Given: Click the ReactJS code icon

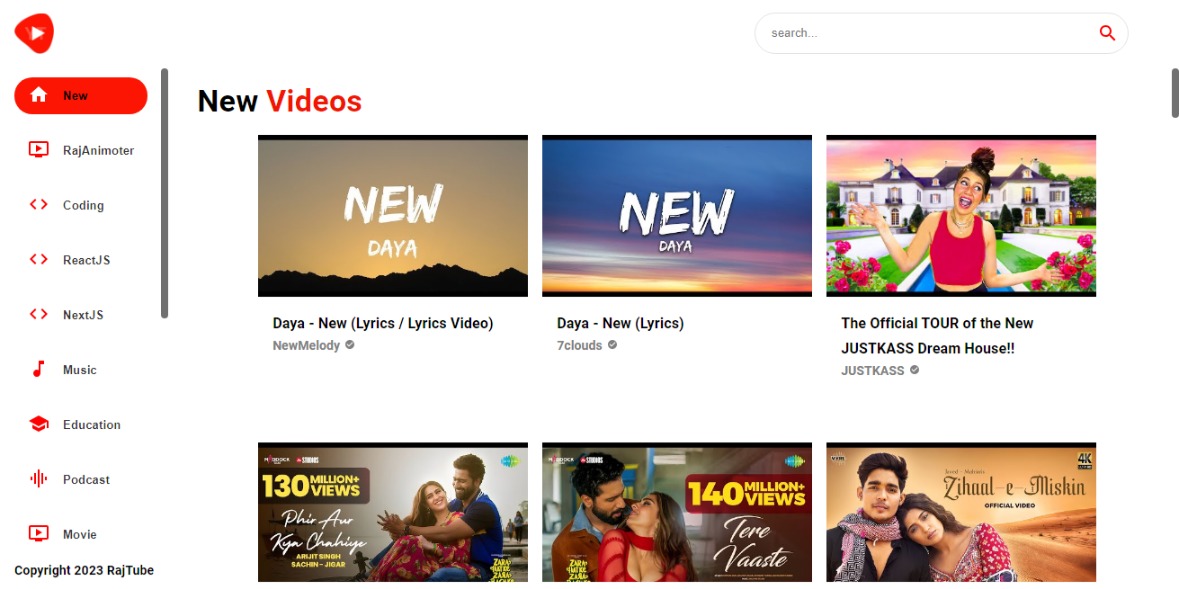Looking at the screenshot, I should (x=39, y=260).
